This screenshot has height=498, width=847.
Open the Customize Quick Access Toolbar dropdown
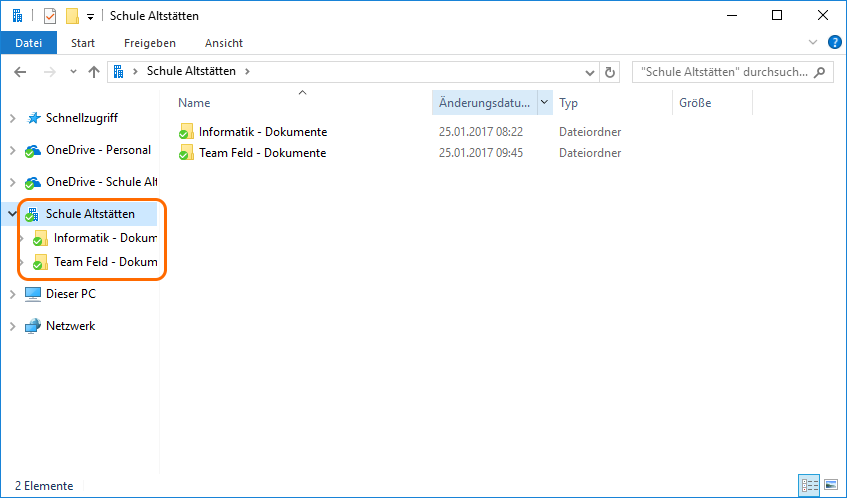90,17
